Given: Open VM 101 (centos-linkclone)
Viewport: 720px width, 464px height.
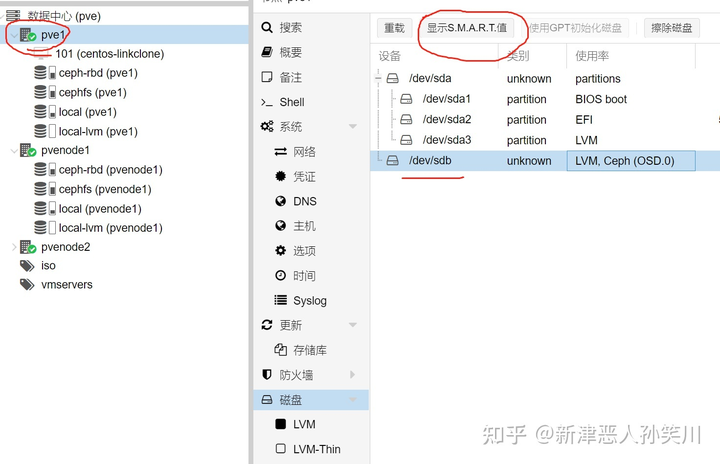Looking at the screenshot, I should point(109,54).
